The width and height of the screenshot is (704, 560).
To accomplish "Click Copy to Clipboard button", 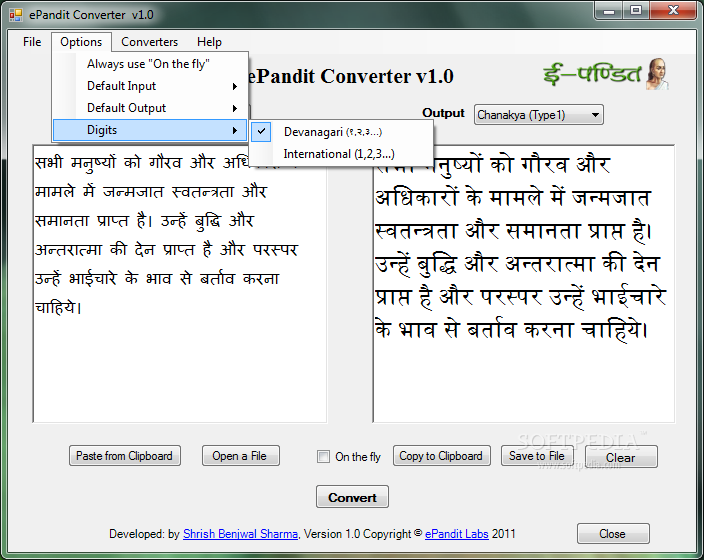I will tap(442, 456).
